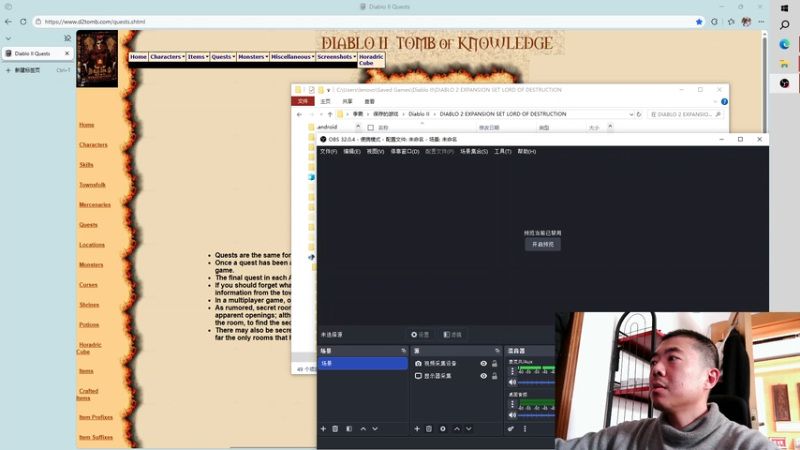Viewport: 800px width, 450px height.
Task: Click the Explorer help question mark icon
Action: coord(724,102)
